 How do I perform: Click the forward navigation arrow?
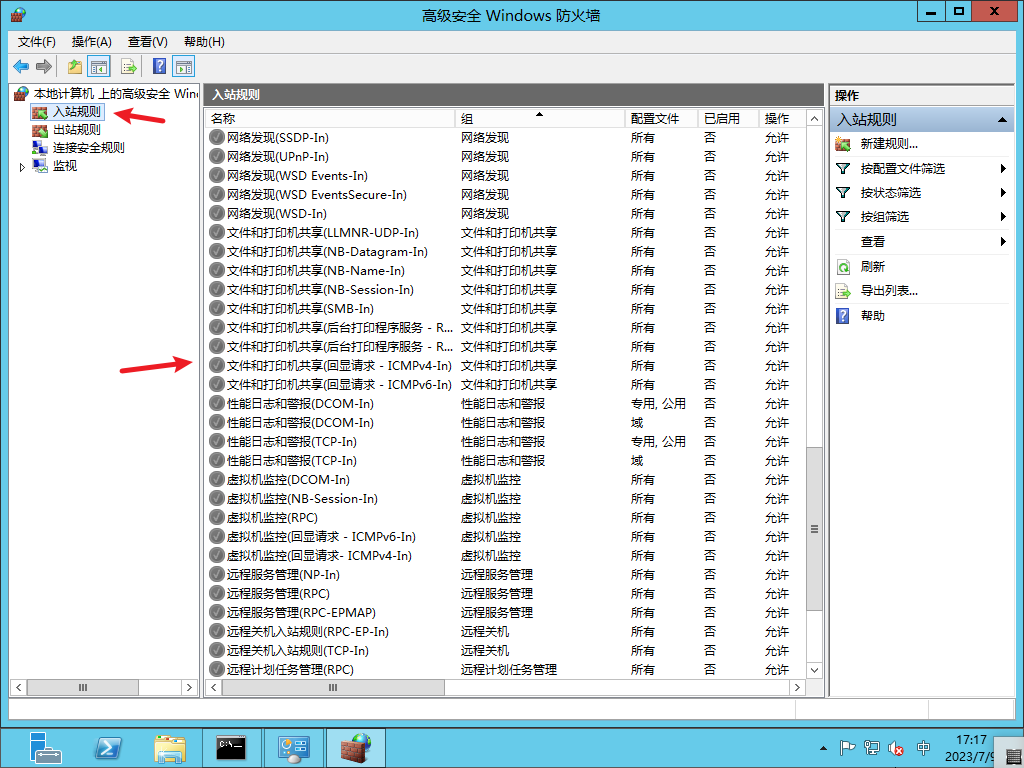[44, 66]
